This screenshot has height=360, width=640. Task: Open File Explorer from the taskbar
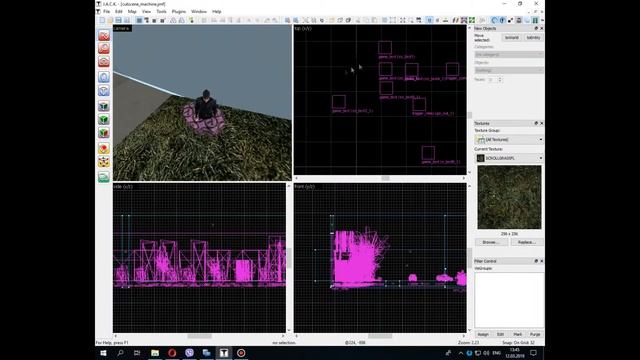[155, 353]
